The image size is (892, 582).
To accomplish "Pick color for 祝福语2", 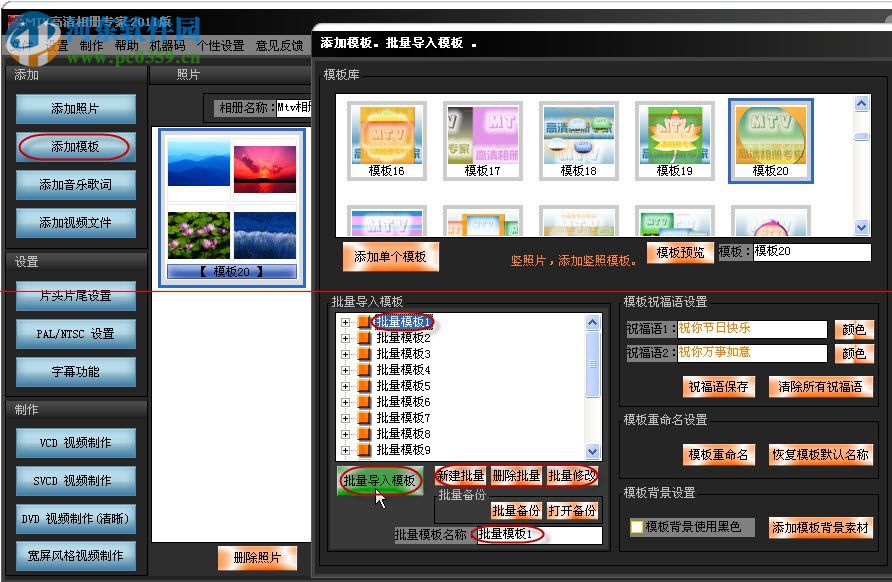I will tap(854, 353).
